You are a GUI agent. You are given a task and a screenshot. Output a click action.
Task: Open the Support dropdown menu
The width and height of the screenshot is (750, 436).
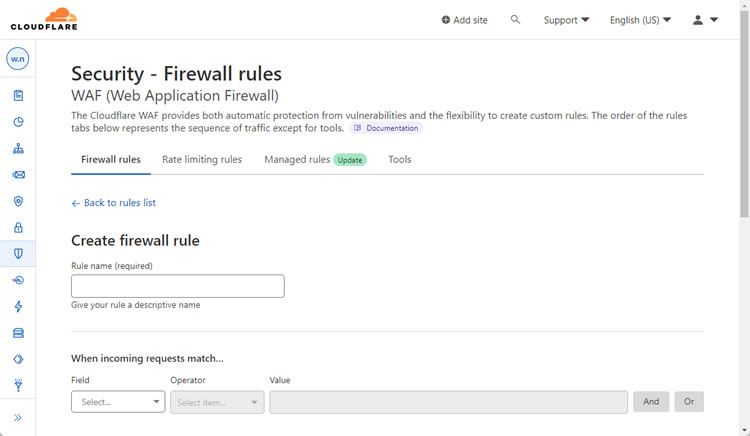(x=566, y=20)
